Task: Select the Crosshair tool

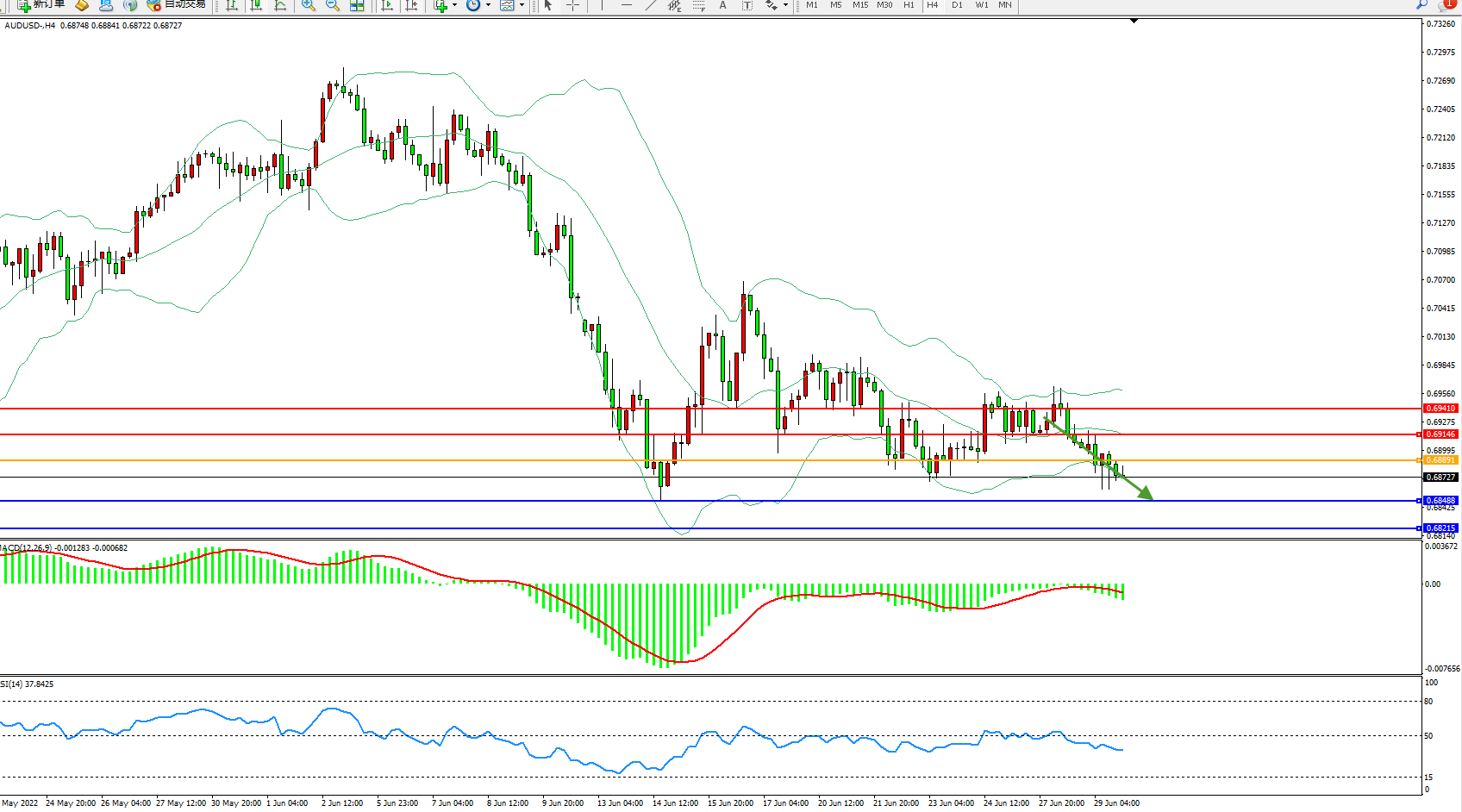Action: point(572,5)
